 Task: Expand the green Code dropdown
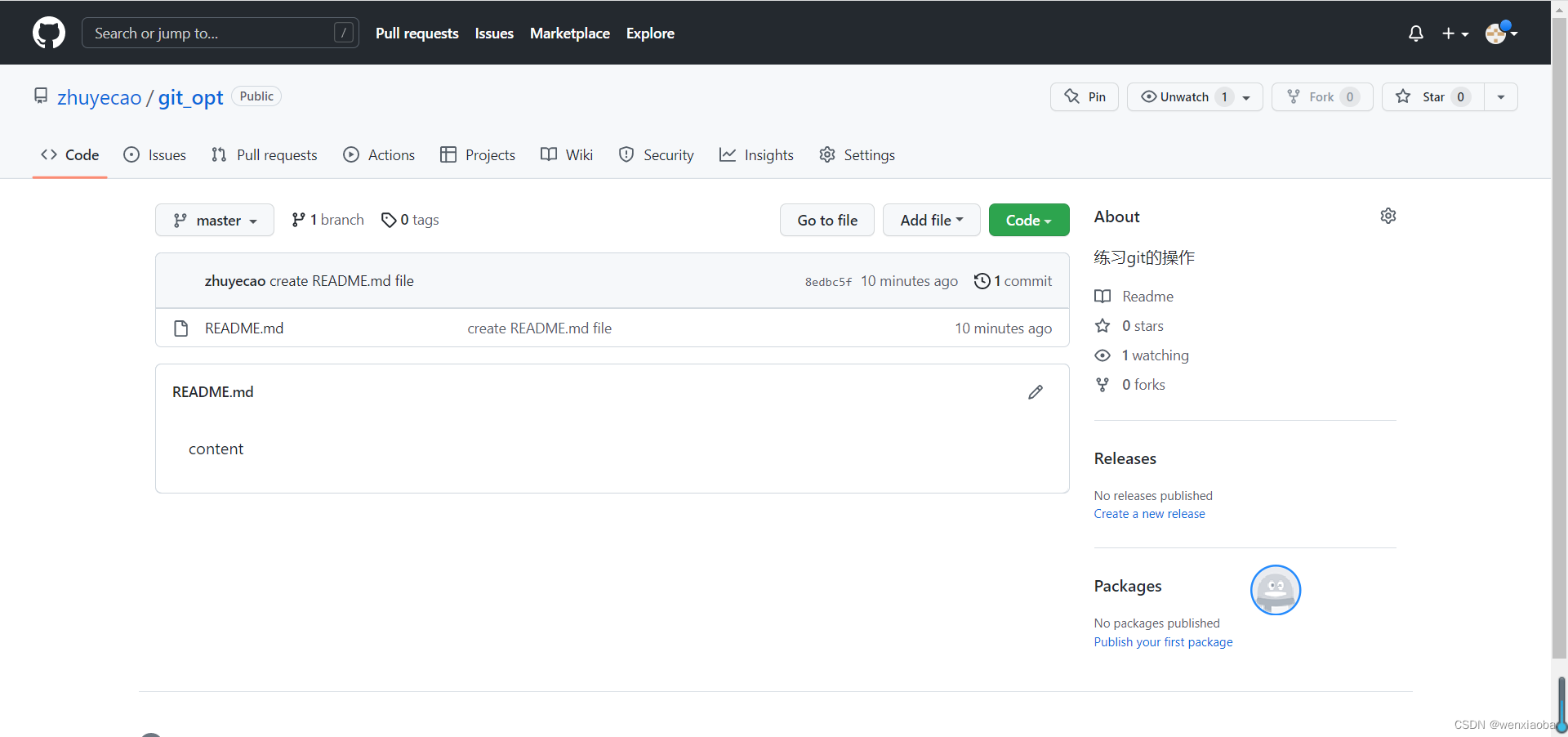coord(1029,220)
